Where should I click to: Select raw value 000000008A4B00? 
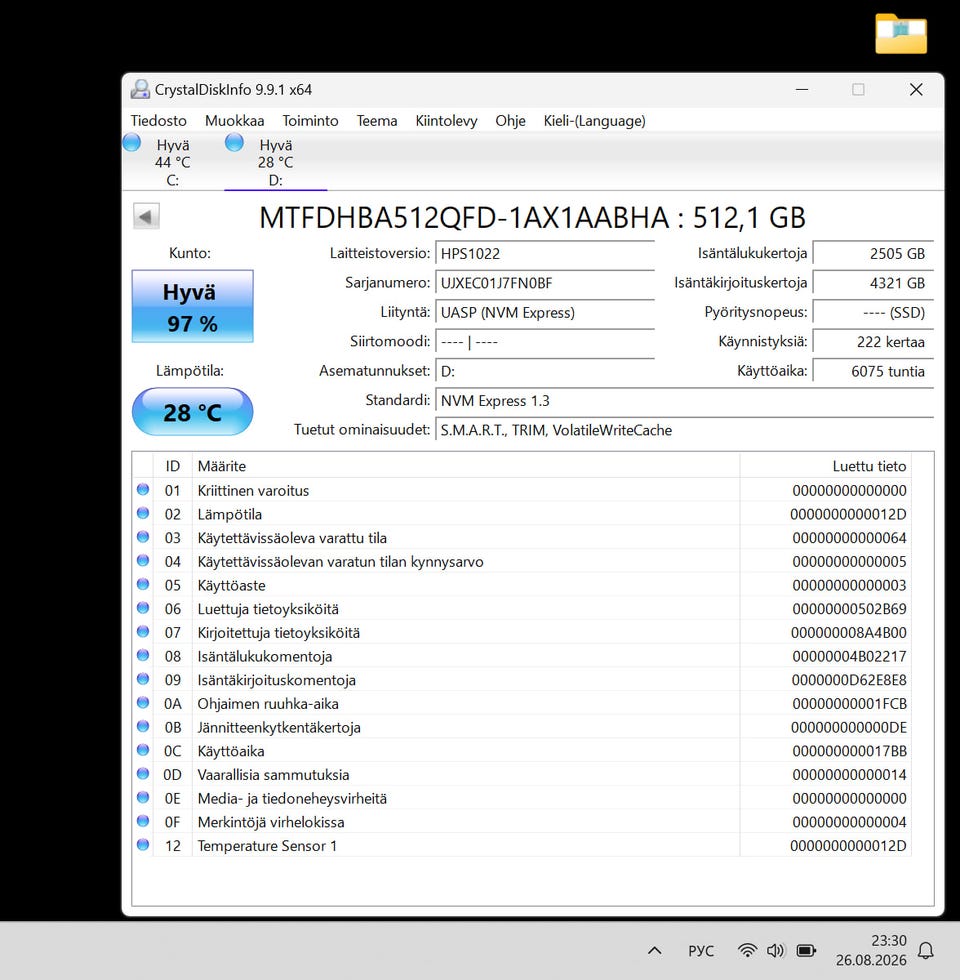pyautogui.click(x=848, y=633)
